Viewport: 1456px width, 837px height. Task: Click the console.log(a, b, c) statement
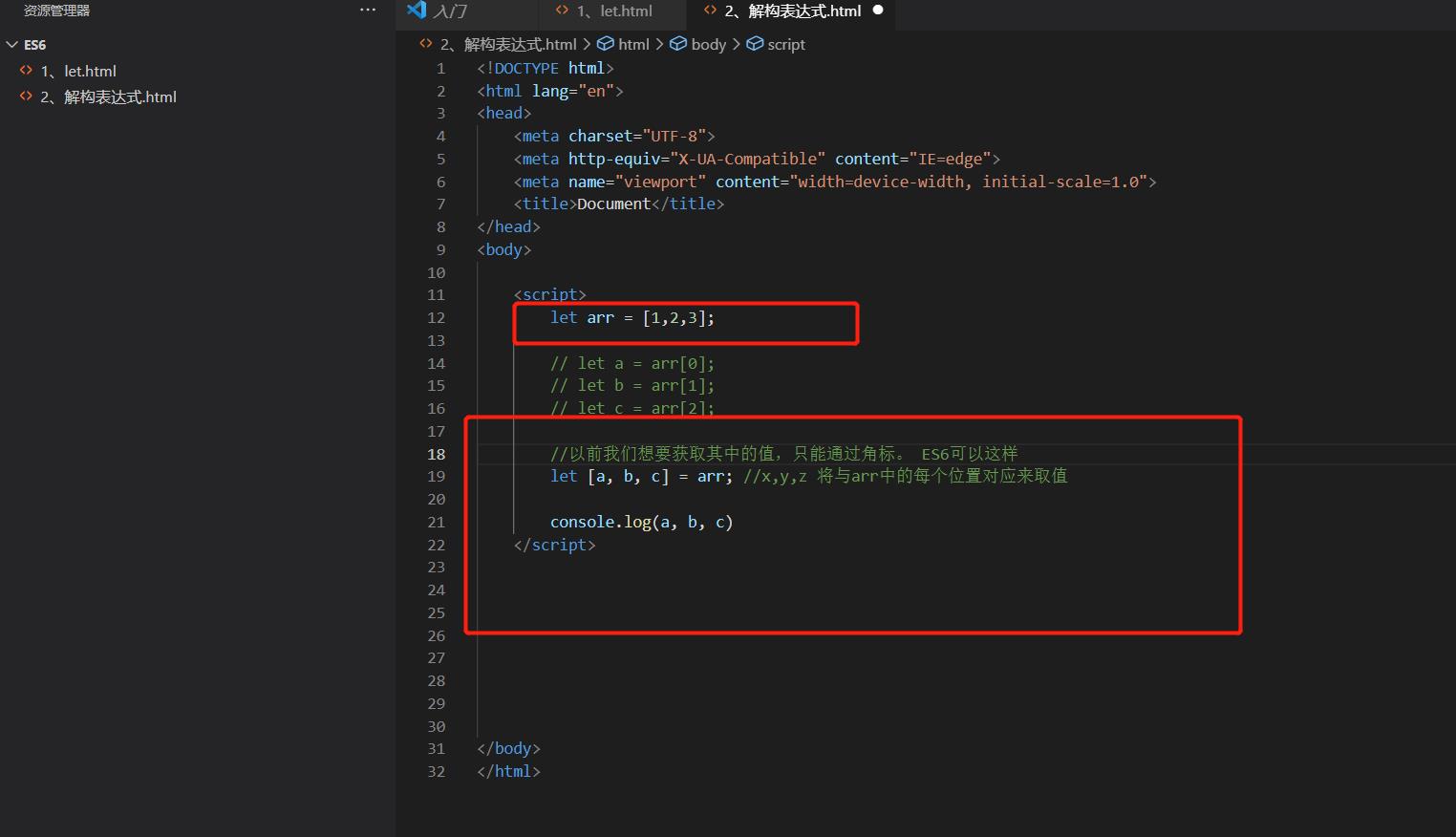click(642, 522)
